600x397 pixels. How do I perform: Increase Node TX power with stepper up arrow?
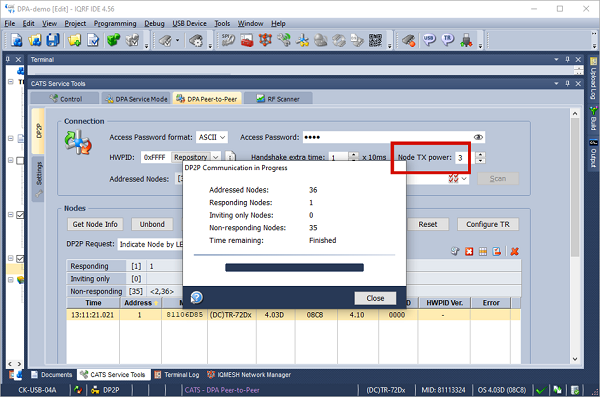tap(480, 155)
